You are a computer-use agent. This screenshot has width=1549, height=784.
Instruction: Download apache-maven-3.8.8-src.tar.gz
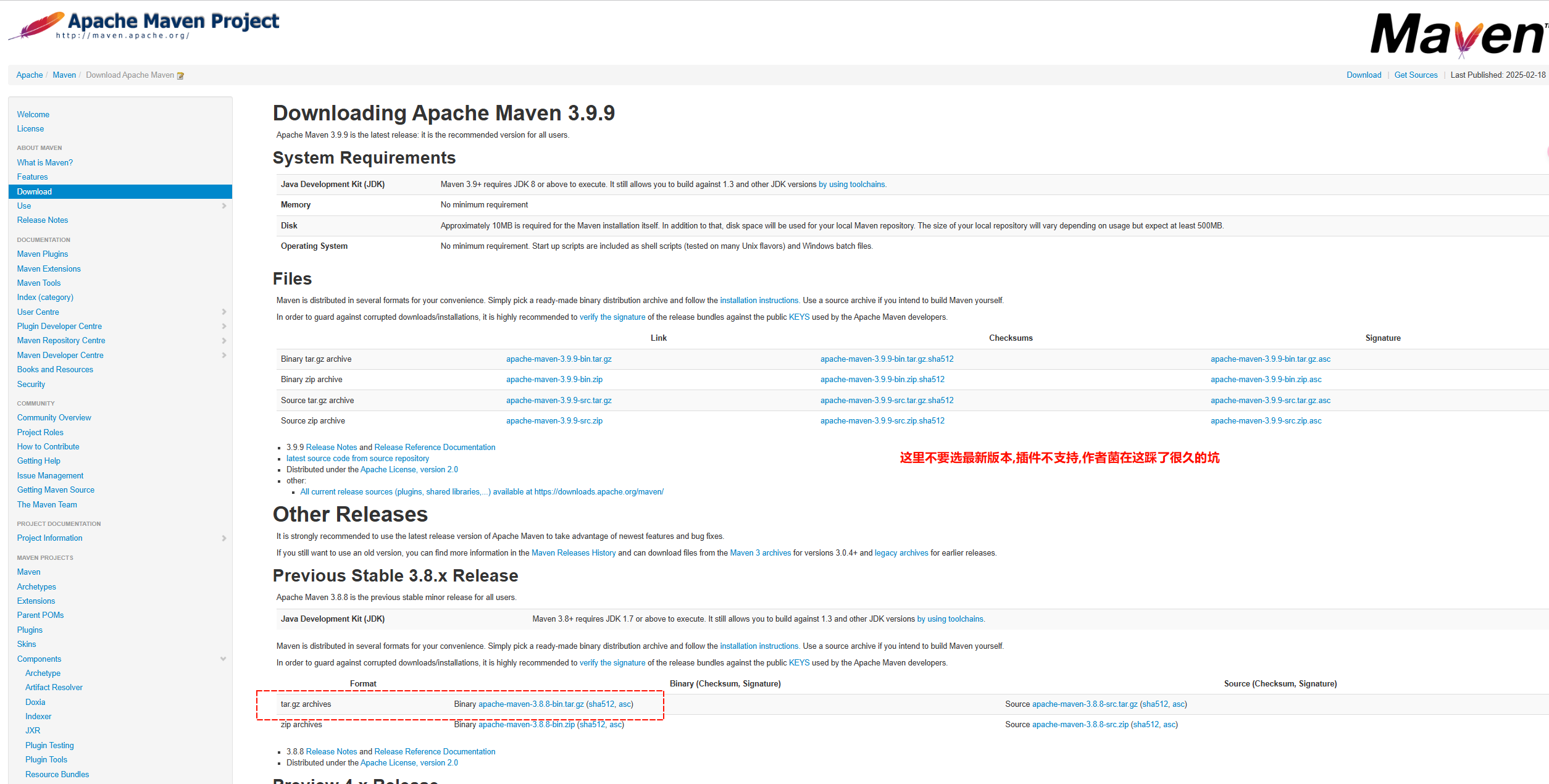point(1085,704)
